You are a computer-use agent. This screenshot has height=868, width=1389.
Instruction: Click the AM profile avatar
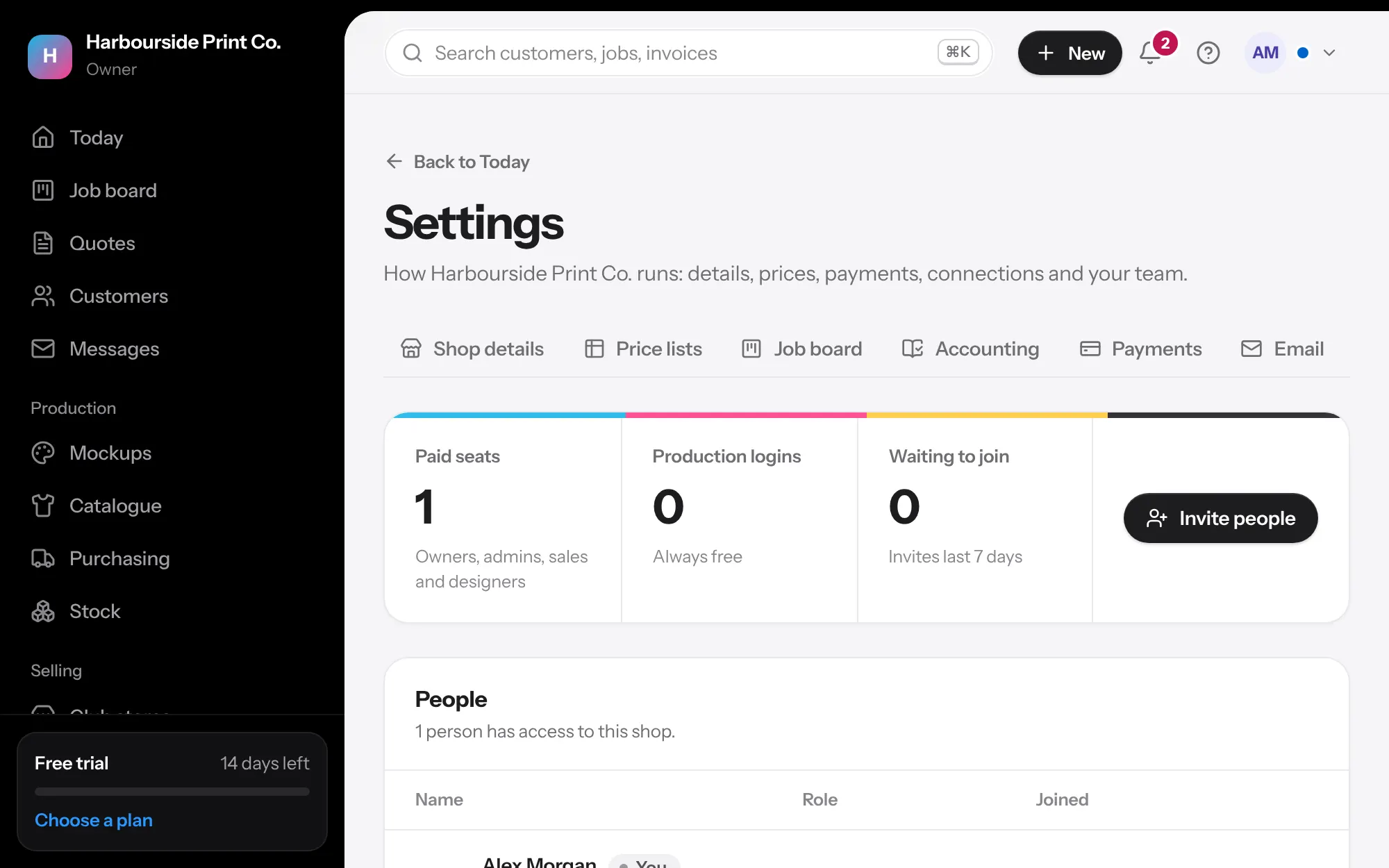[1265, 53]
